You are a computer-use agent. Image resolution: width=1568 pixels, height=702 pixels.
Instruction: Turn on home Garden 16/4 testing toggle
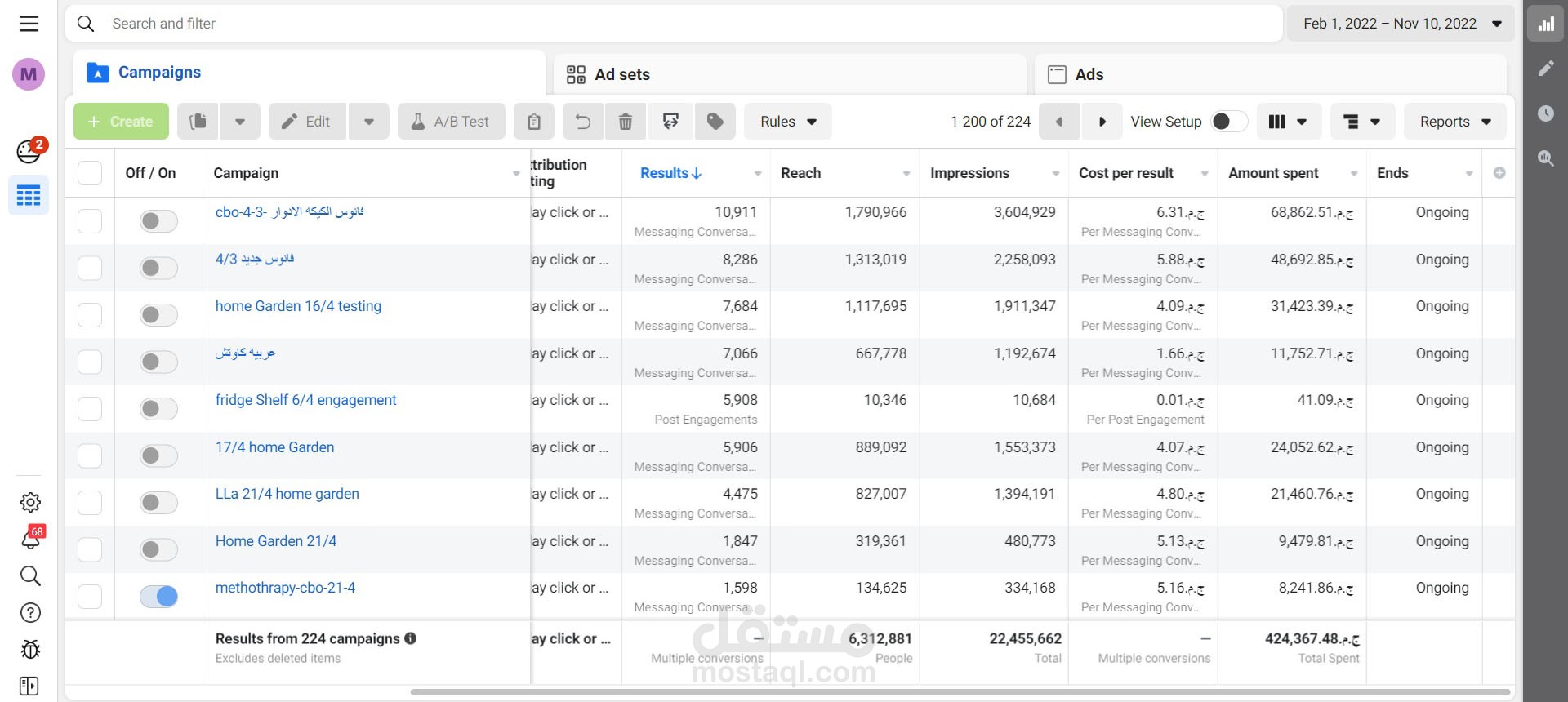(158, 315)
